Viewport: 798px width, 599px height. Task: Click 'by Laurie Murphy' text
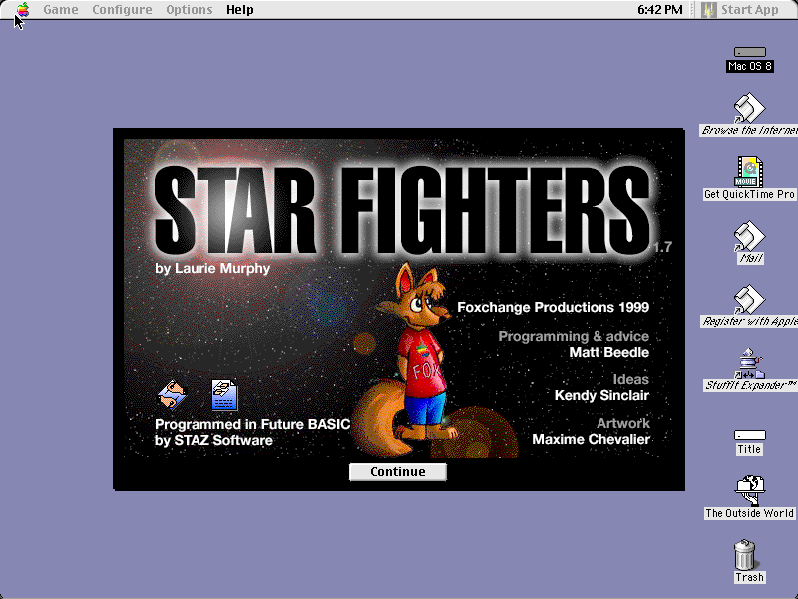click(x=213, y=268)
